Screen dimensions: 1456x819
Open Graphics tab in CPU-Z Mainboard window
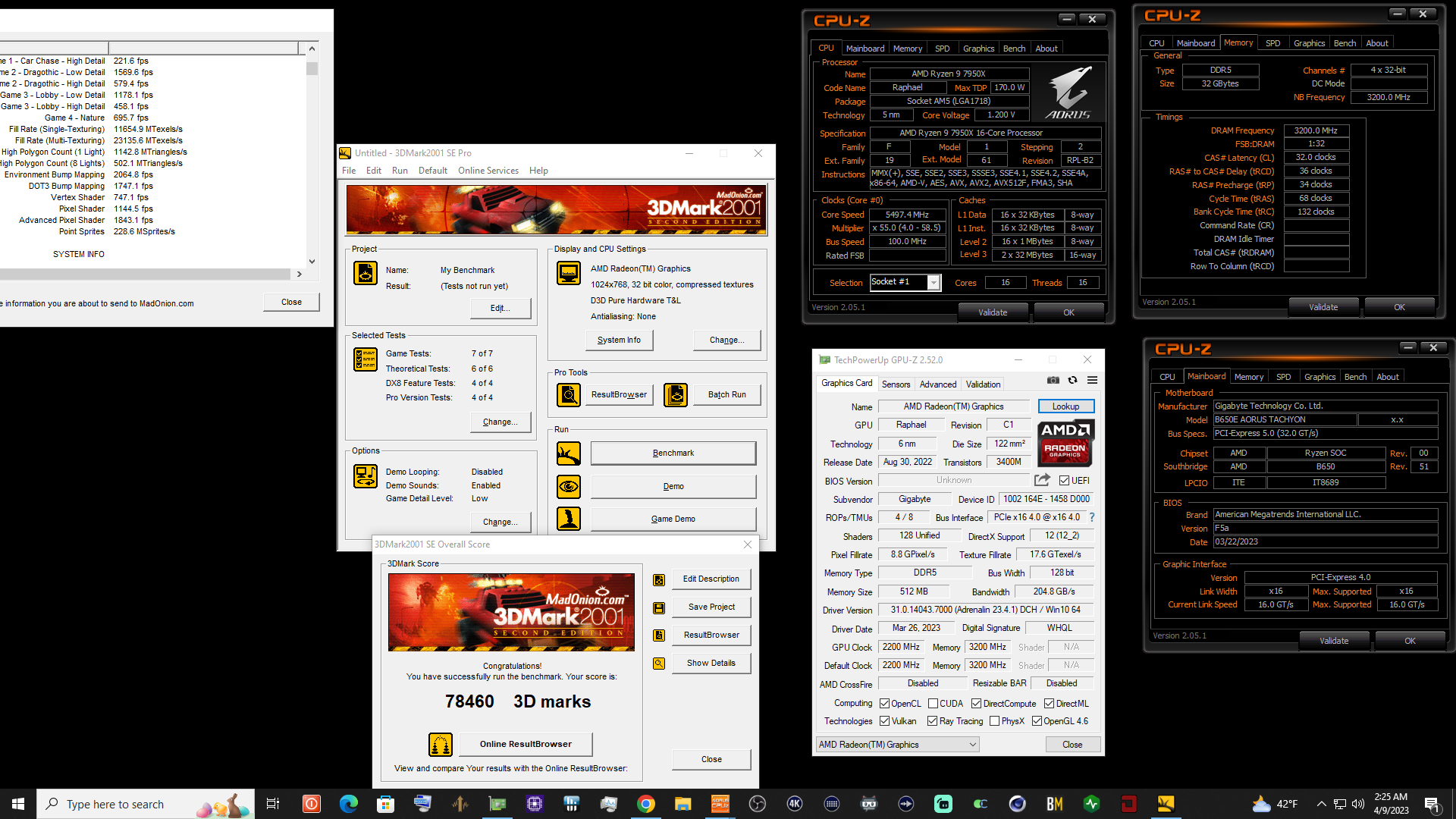(x=1319, y=377)
